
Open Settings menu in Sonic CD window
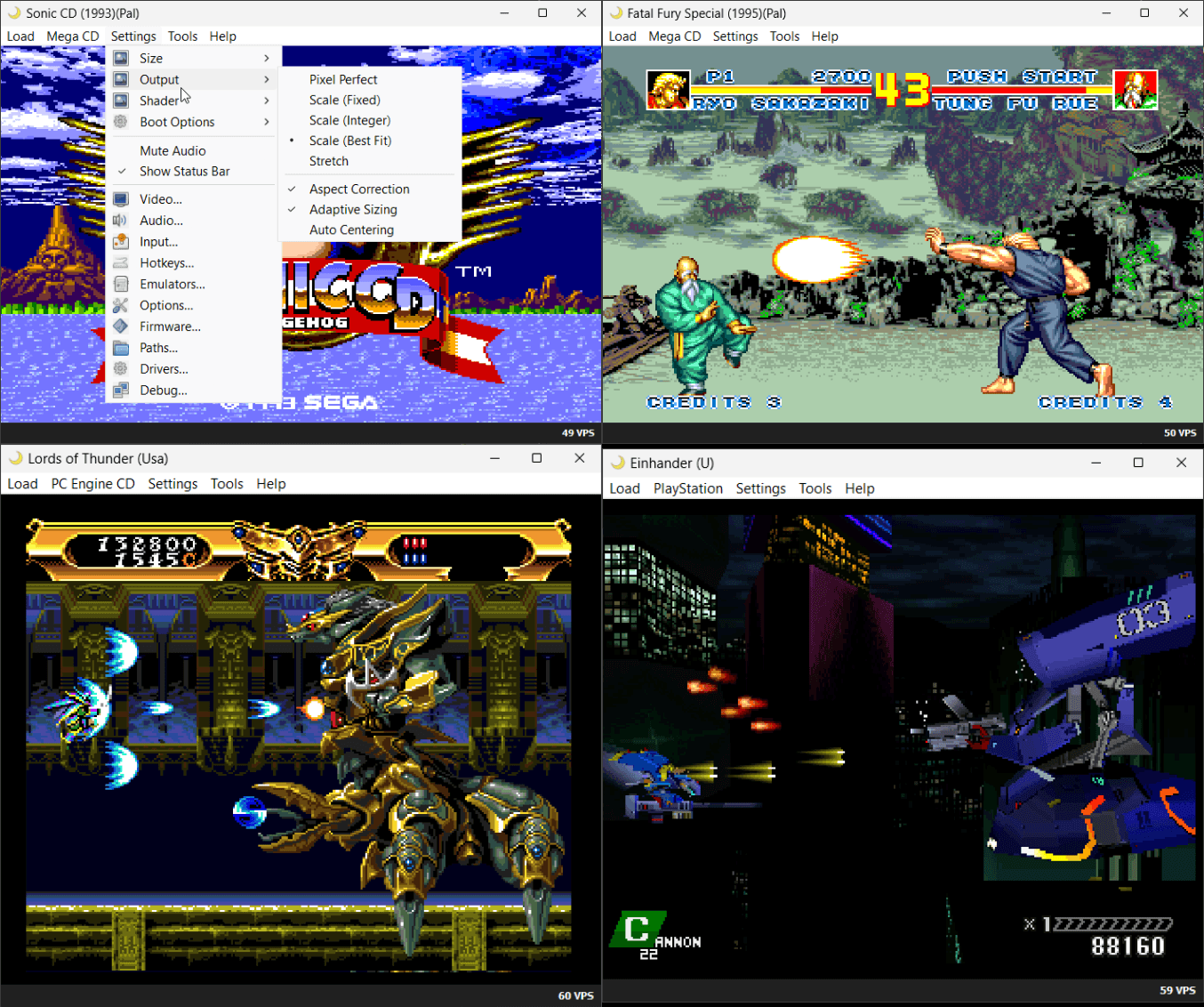click(133, 36)
